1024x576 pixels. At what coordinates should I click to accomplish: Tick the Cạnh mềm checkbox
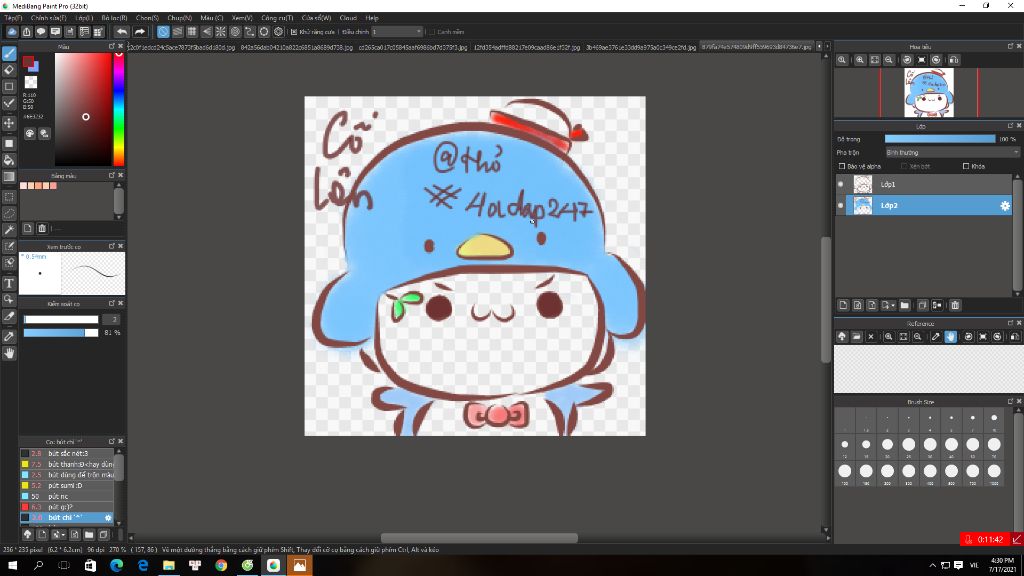click(432, 32)
